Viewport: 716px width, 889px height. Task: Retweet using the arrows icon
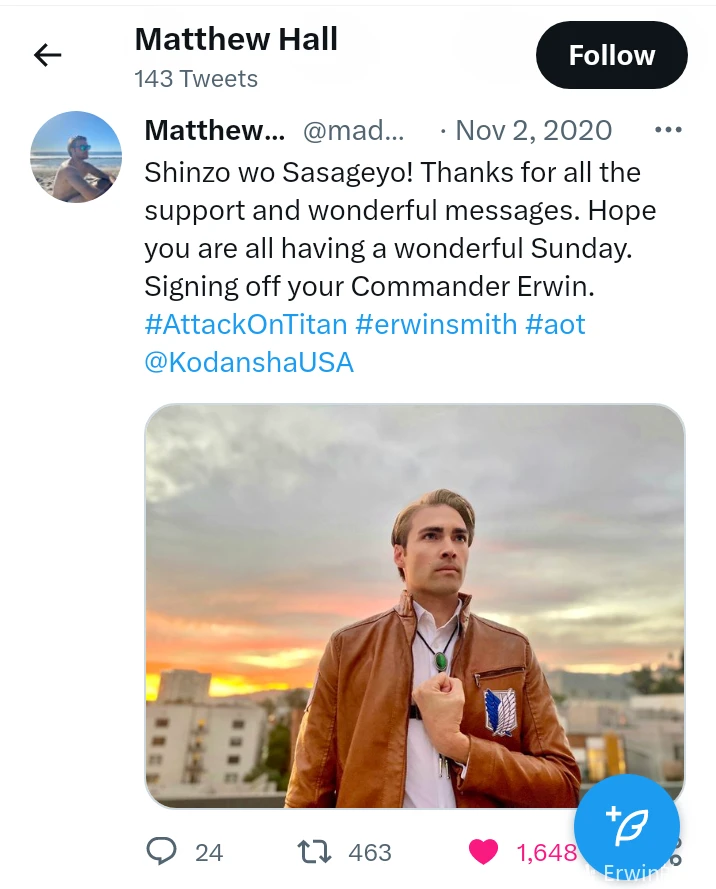pos(316,851)
